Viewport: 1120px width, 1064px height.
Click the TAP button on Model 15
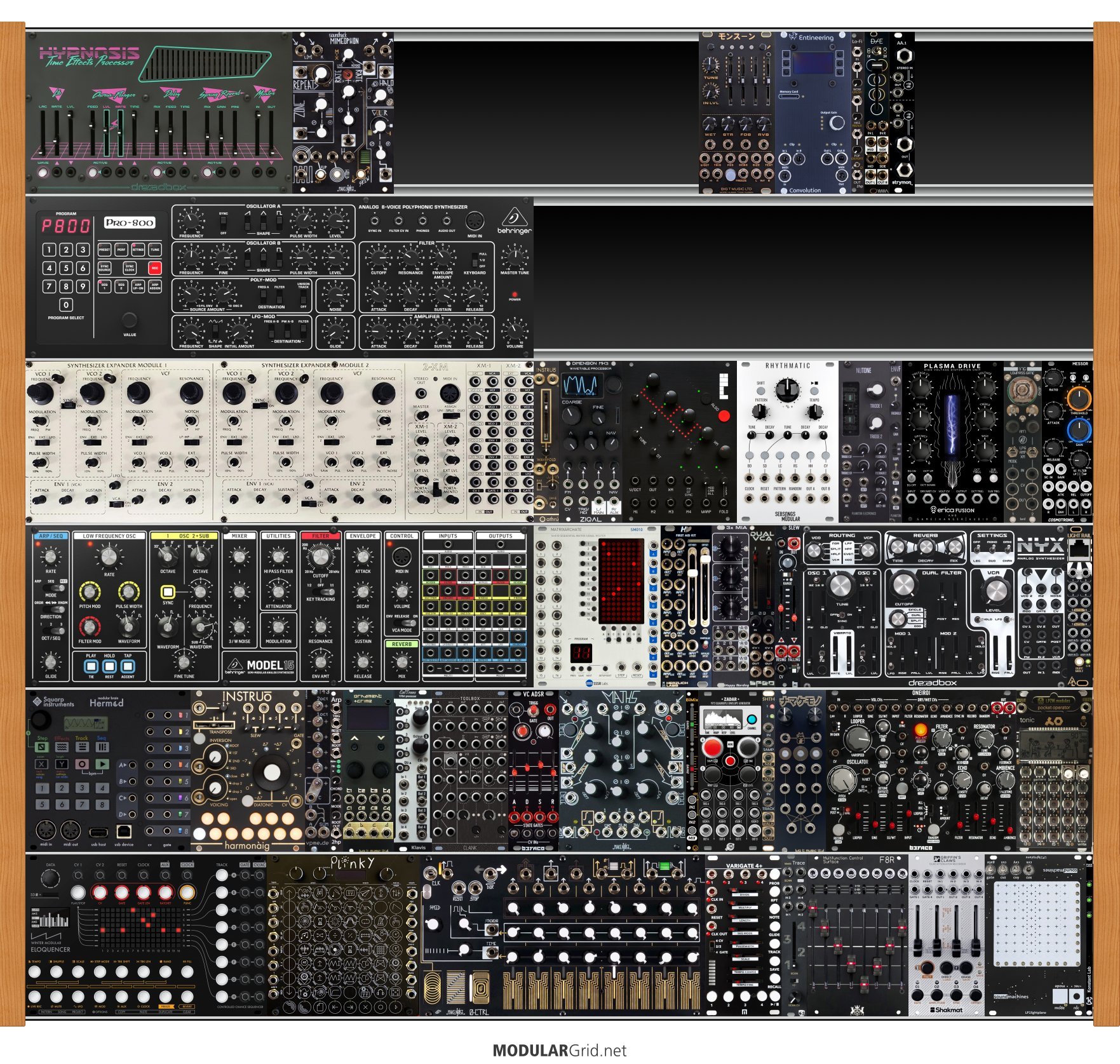coord(128,666)
